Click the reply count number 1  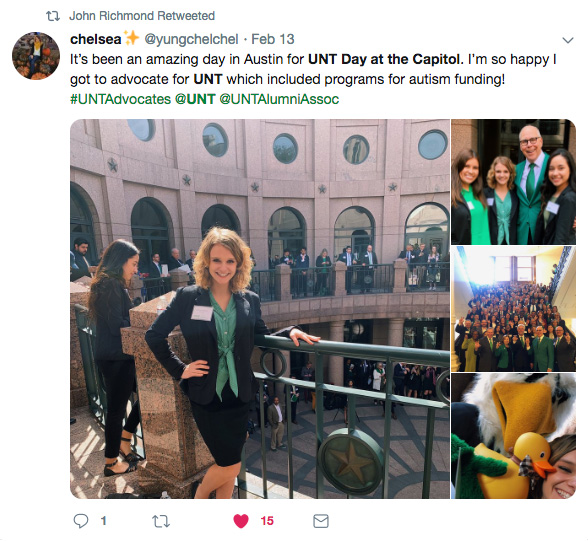(104, 521)
